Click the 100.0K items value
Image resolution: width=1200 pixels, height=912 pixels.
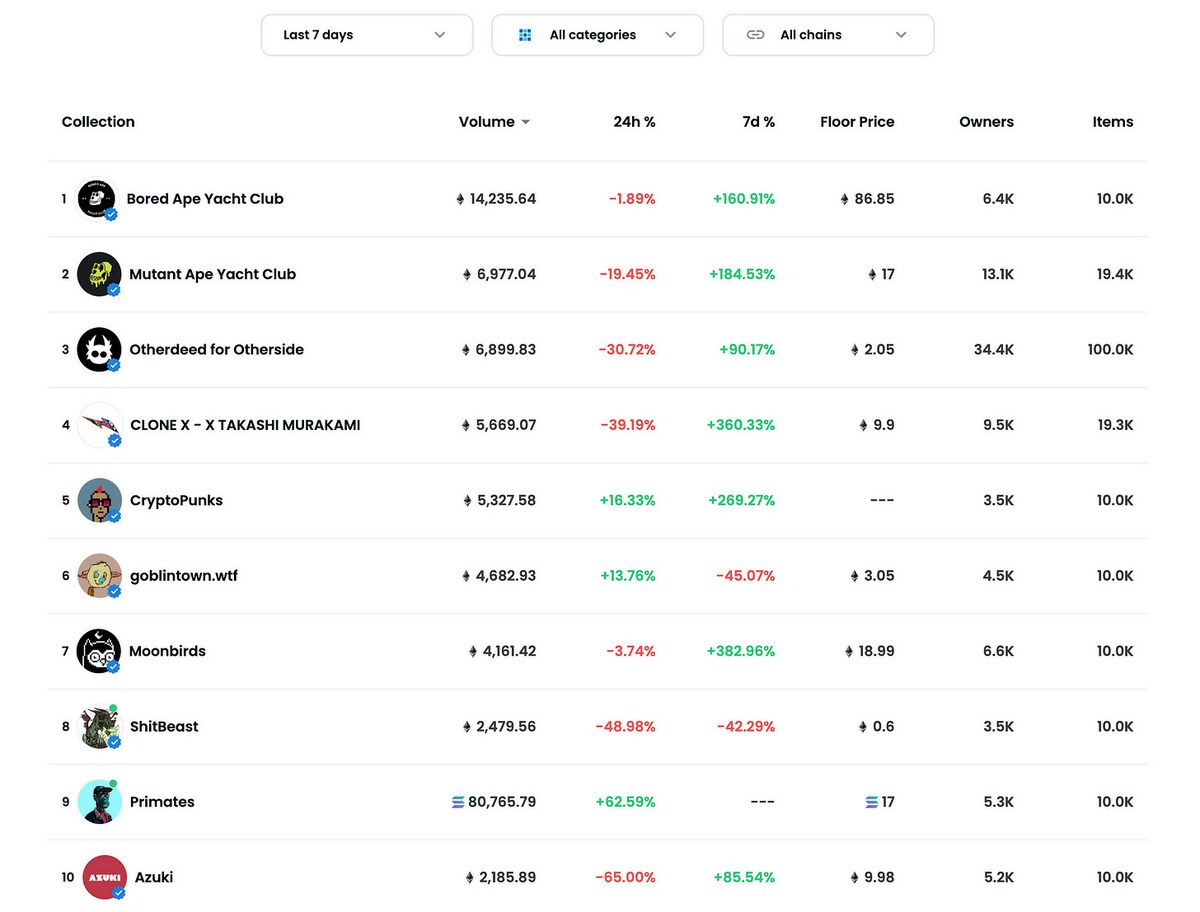[x=1110, y=350]
